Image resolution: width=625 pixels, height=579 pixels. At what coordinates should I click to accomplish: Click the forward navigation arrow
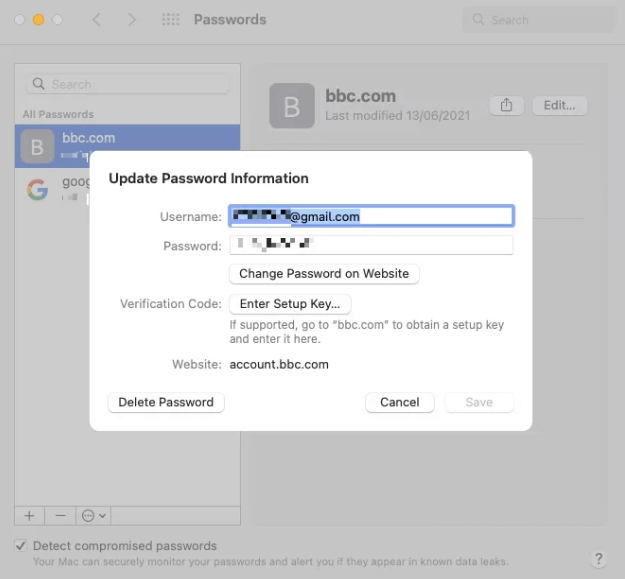131,20
